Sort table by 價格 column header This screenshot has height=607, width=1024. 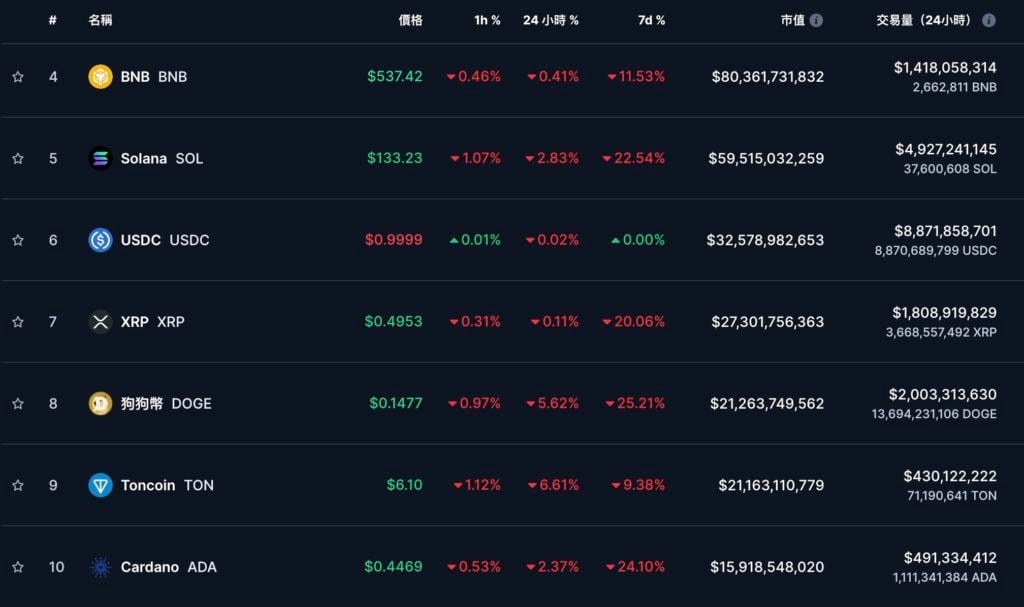410,20
